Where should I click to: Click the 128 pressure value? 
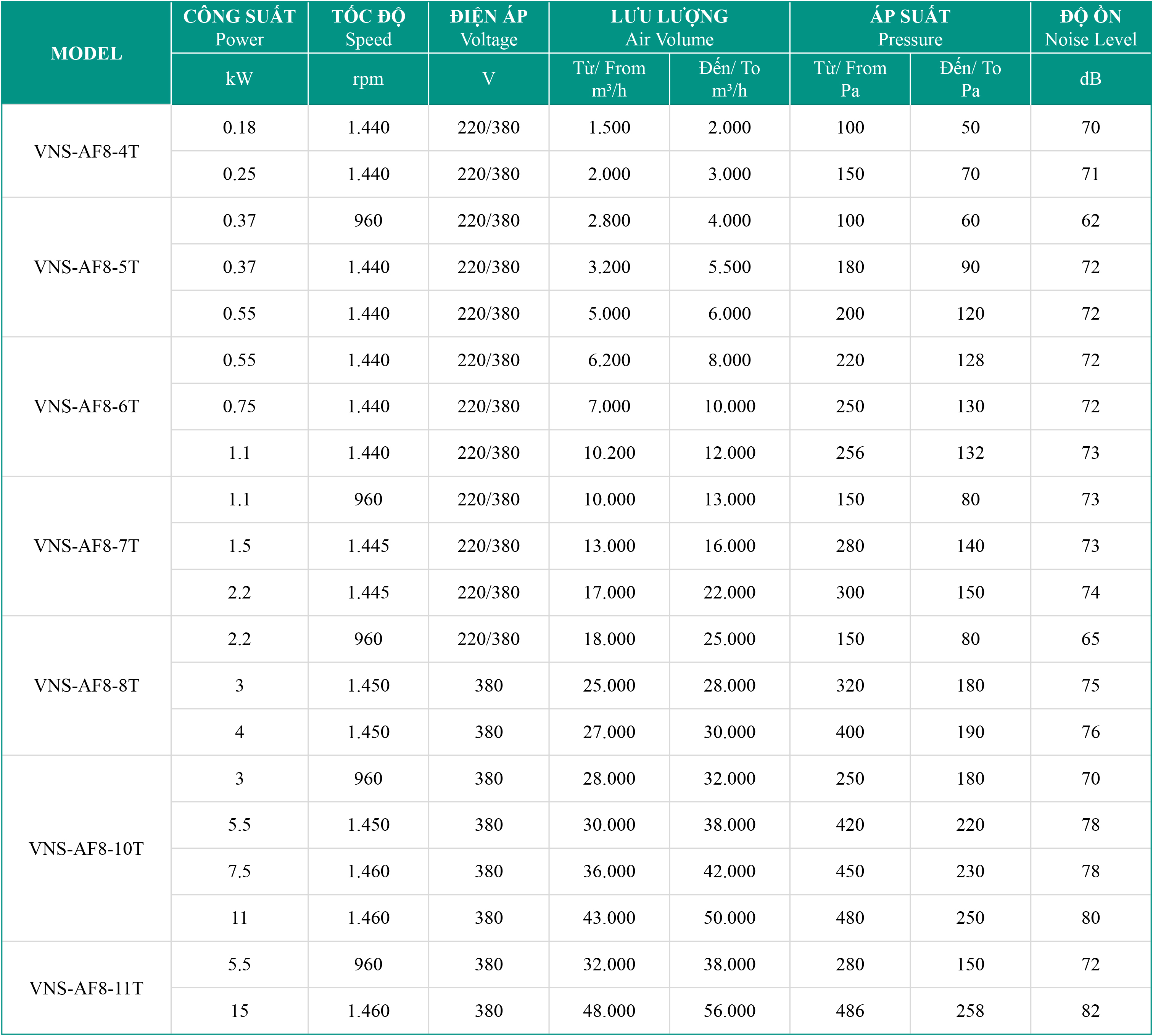click(970, 360)
